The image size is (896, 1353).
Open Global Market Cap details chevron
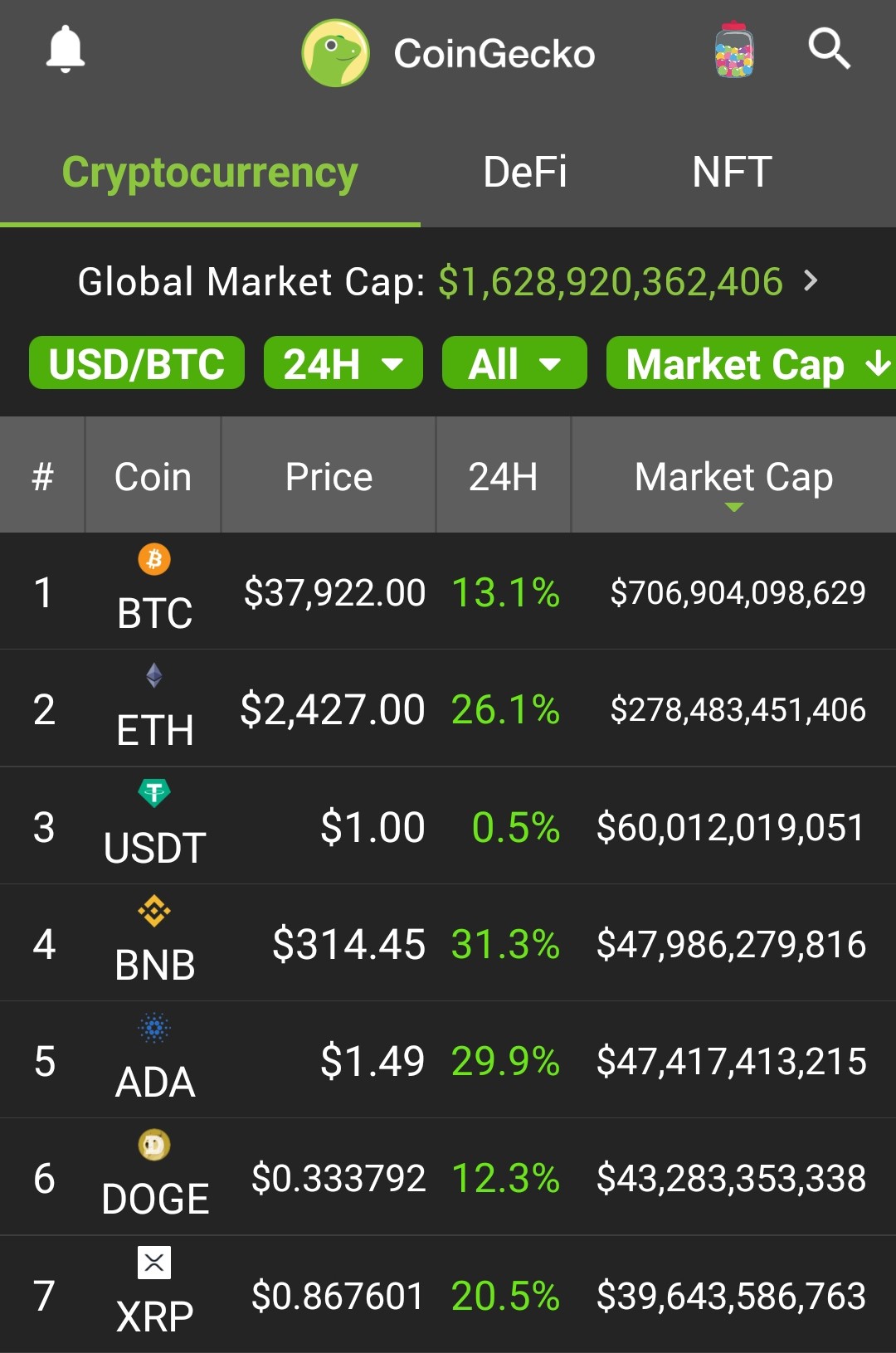pyautogui.click(x=811, y=280)
